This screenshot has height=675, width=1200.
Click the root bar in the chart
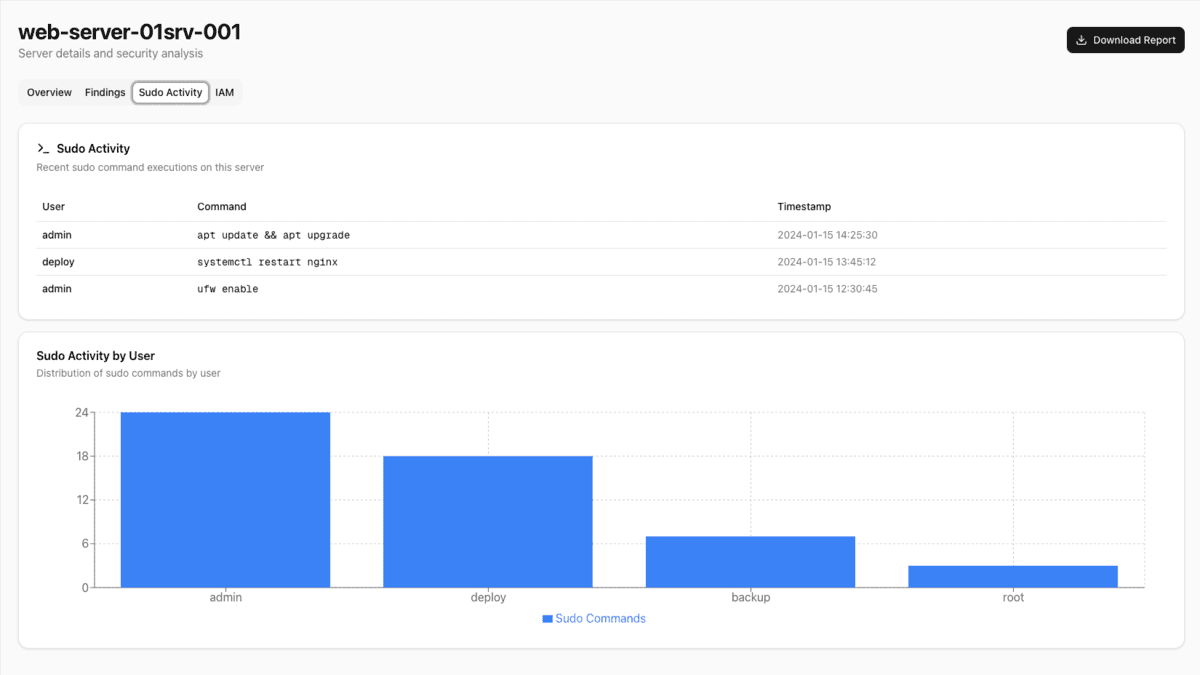point(1013,575)
